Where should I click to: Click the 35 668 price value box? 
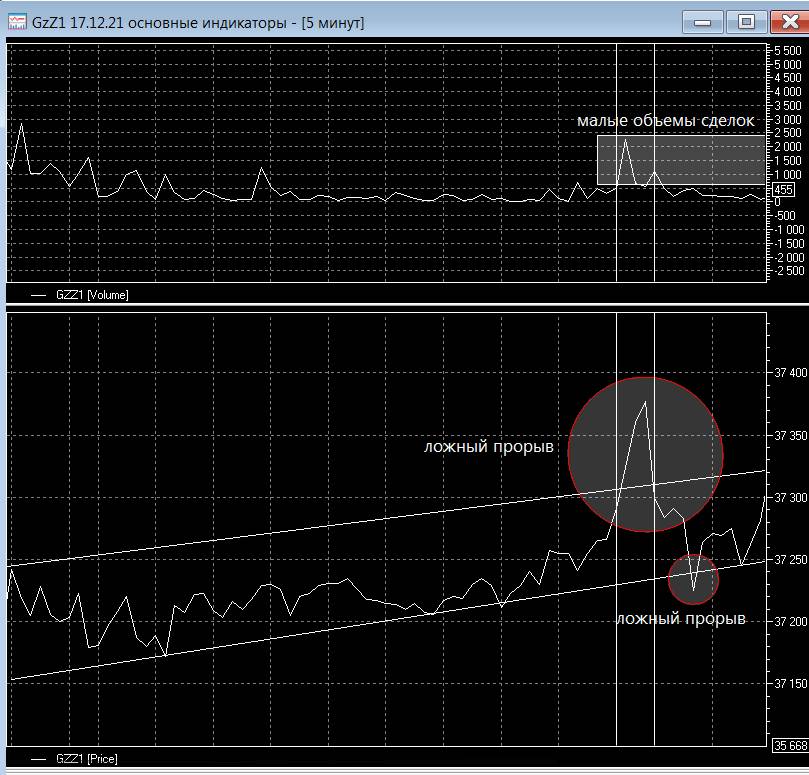tap(790, 745)
